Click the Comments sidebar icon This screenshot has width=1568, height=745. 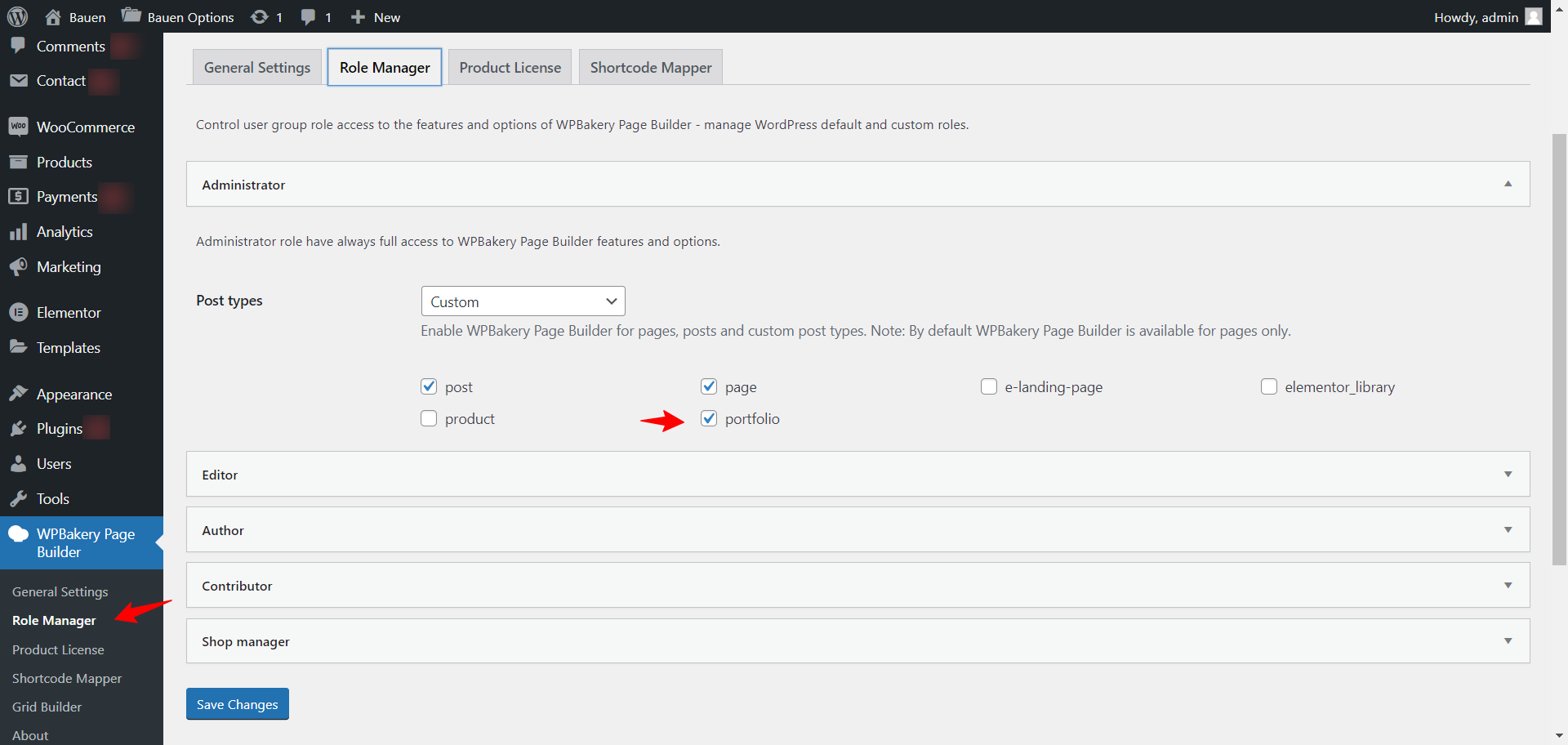pos(18,46)
